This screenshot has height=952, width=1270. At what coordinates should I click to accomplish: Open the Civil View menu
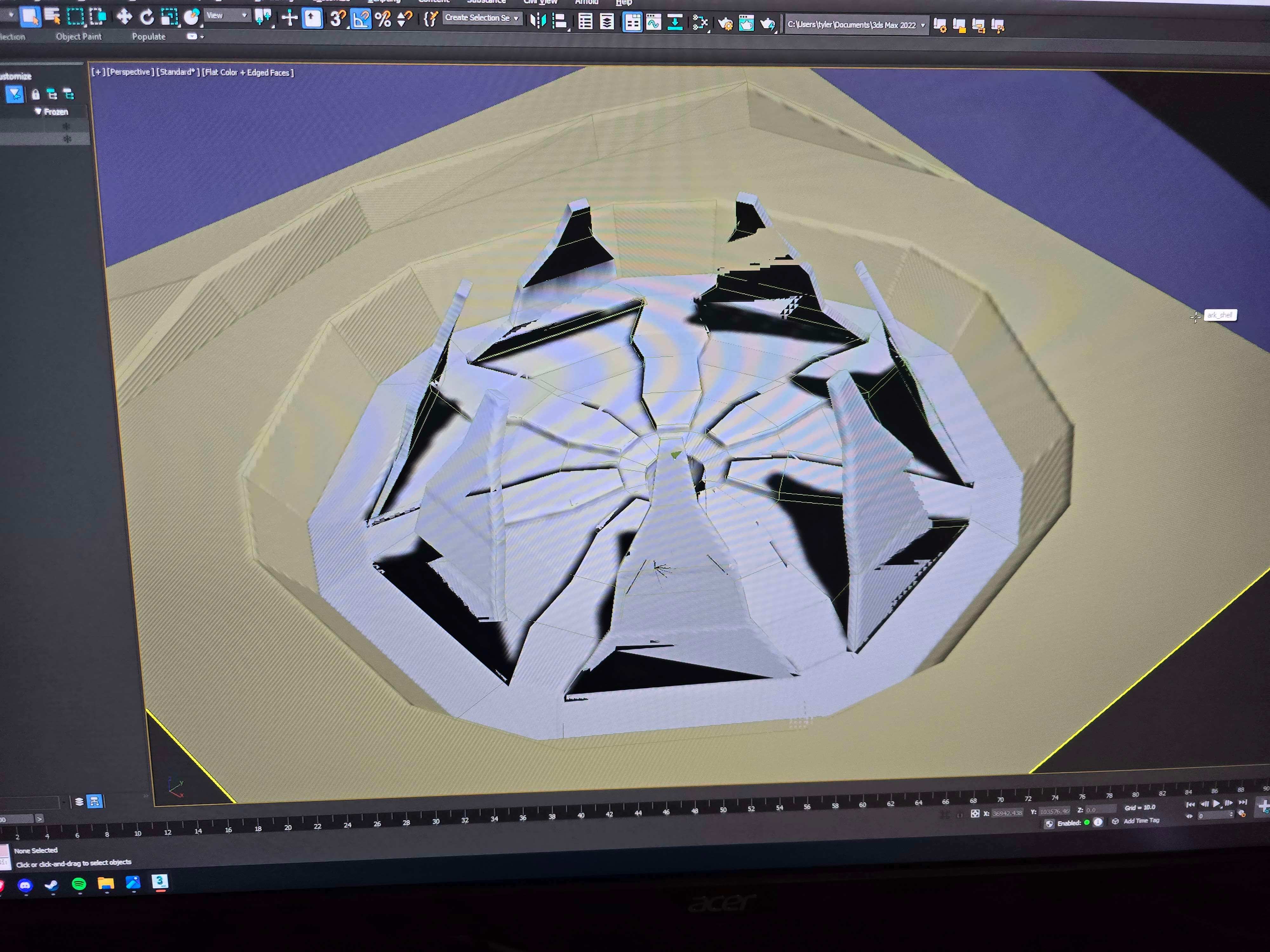(x=540, y=2)
